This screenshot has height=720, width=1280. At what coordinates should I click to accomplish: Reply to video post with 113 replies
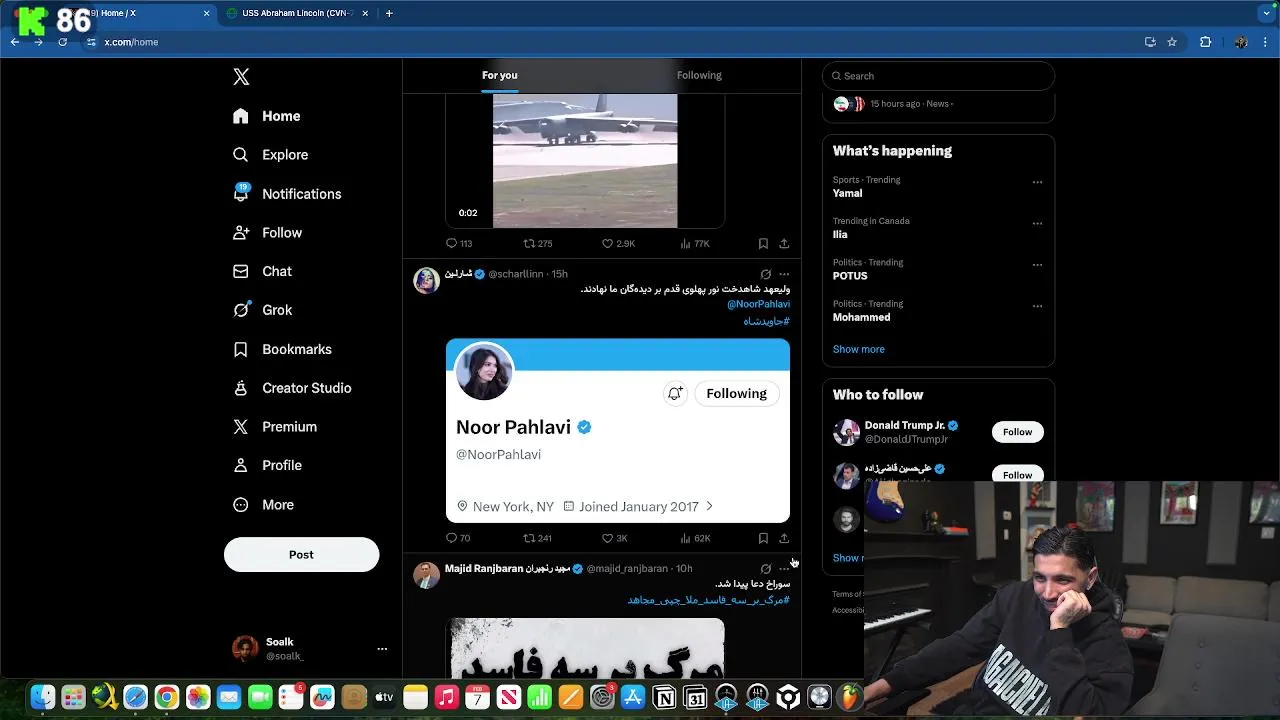(x=459, y=243)
